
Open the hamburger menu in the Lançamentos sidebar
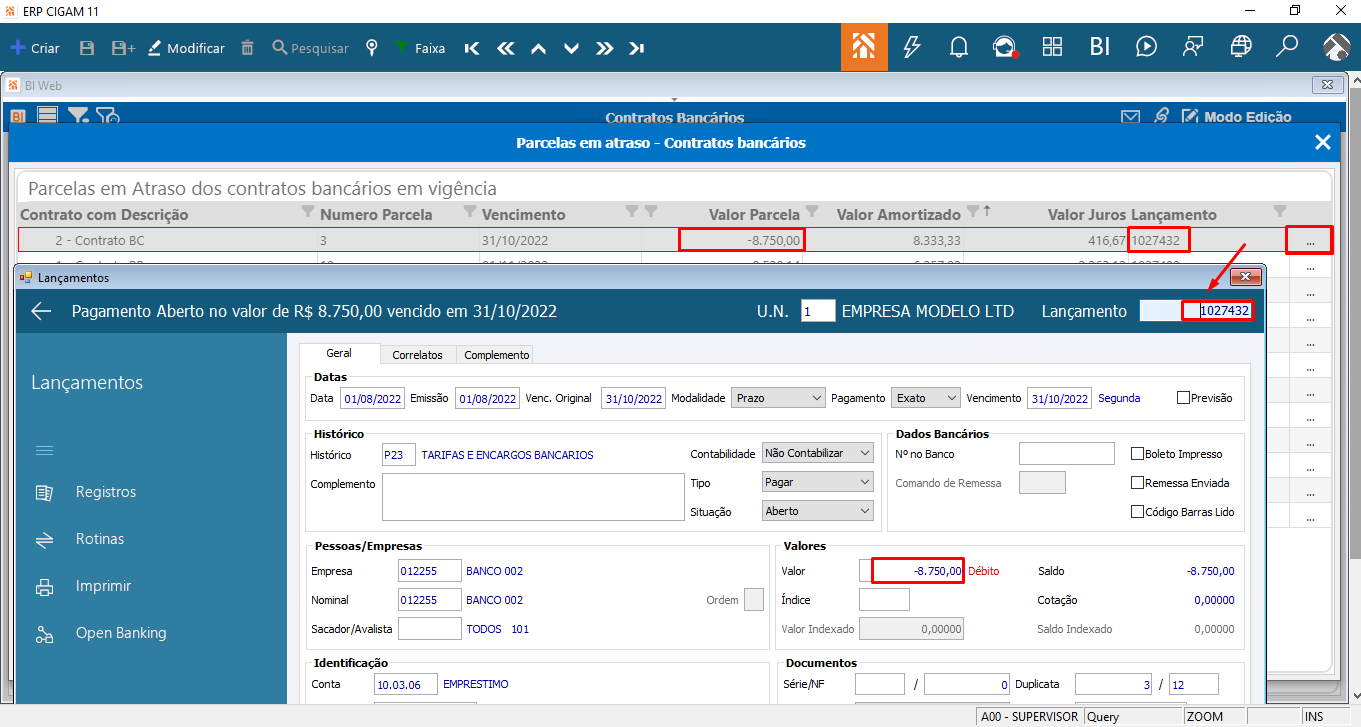(45, 450)
